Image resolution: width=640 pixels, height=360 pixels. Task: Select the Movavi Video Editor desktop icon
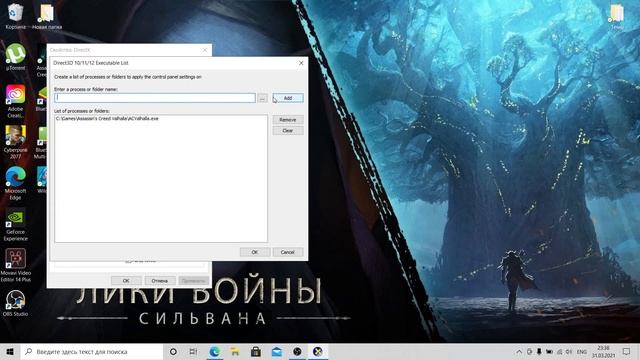pos(16,265)
